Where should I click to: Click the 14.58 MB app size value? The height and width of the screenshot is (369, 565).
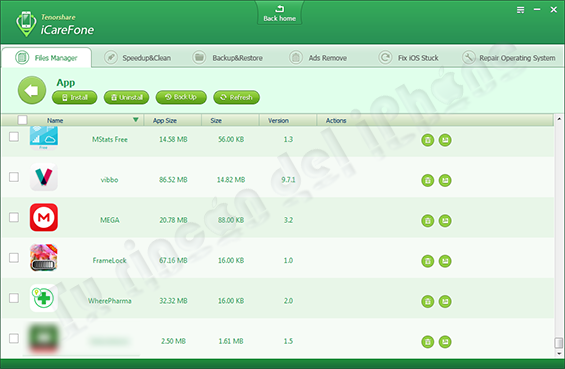[173, 139]
